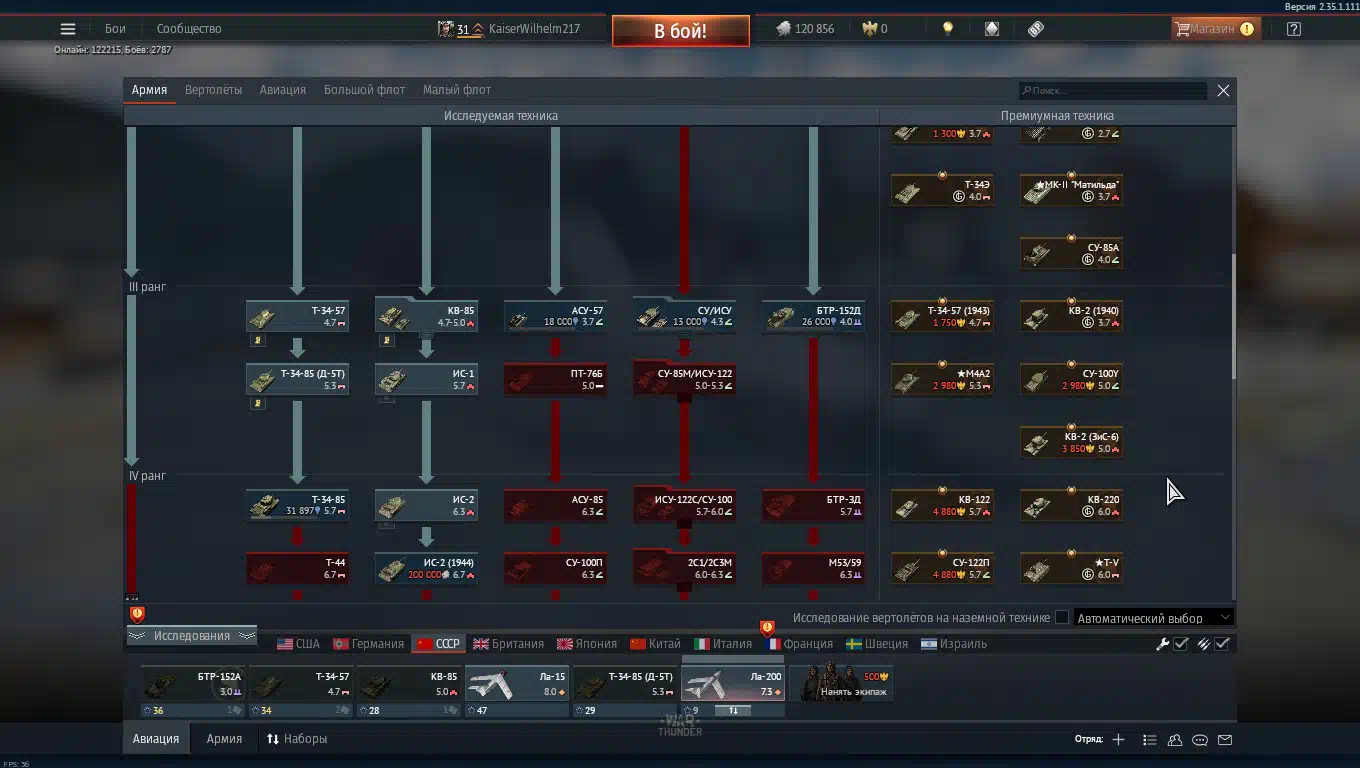Switch nation to Япония
Viewport: 1360px width, 768px height.
(x=587, y=644)
